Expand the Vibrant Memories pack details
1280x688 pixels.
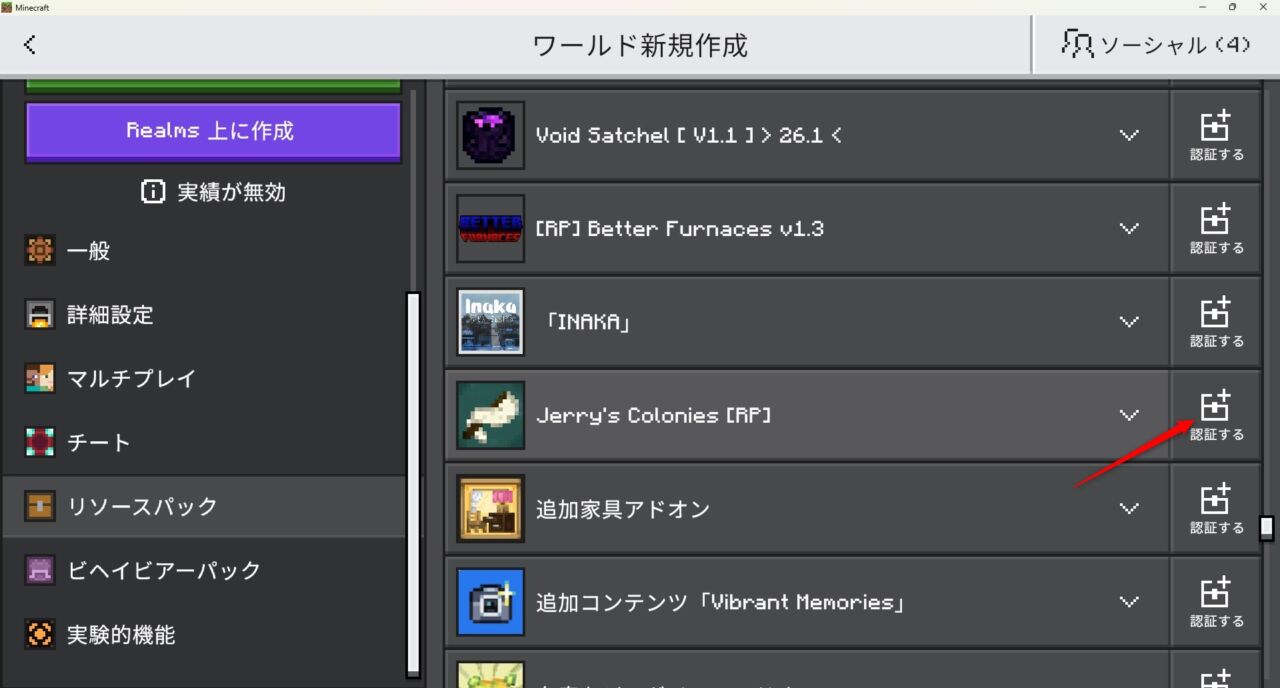tap(1129, 602)
